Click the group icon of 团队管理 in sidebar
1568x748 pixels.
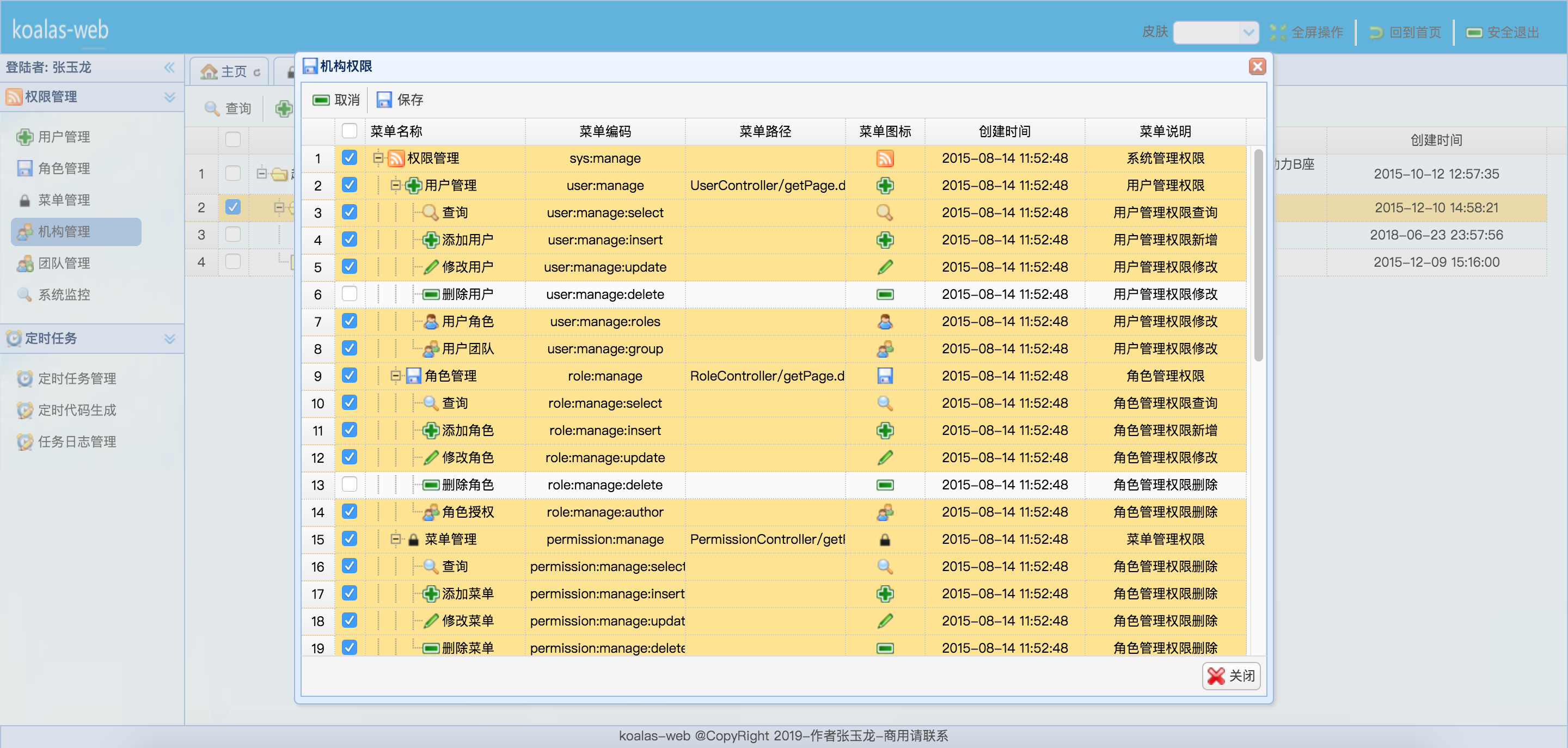click(x=25, y=263)
